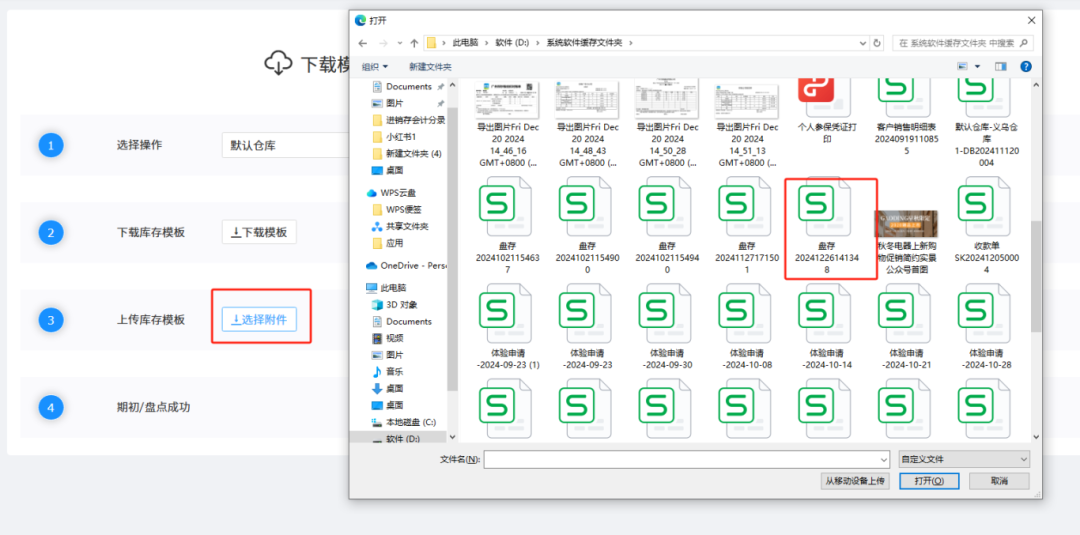The image size is (1080, 535).
Task: Open the view mode options dropdown
Action: click(976, 66)
